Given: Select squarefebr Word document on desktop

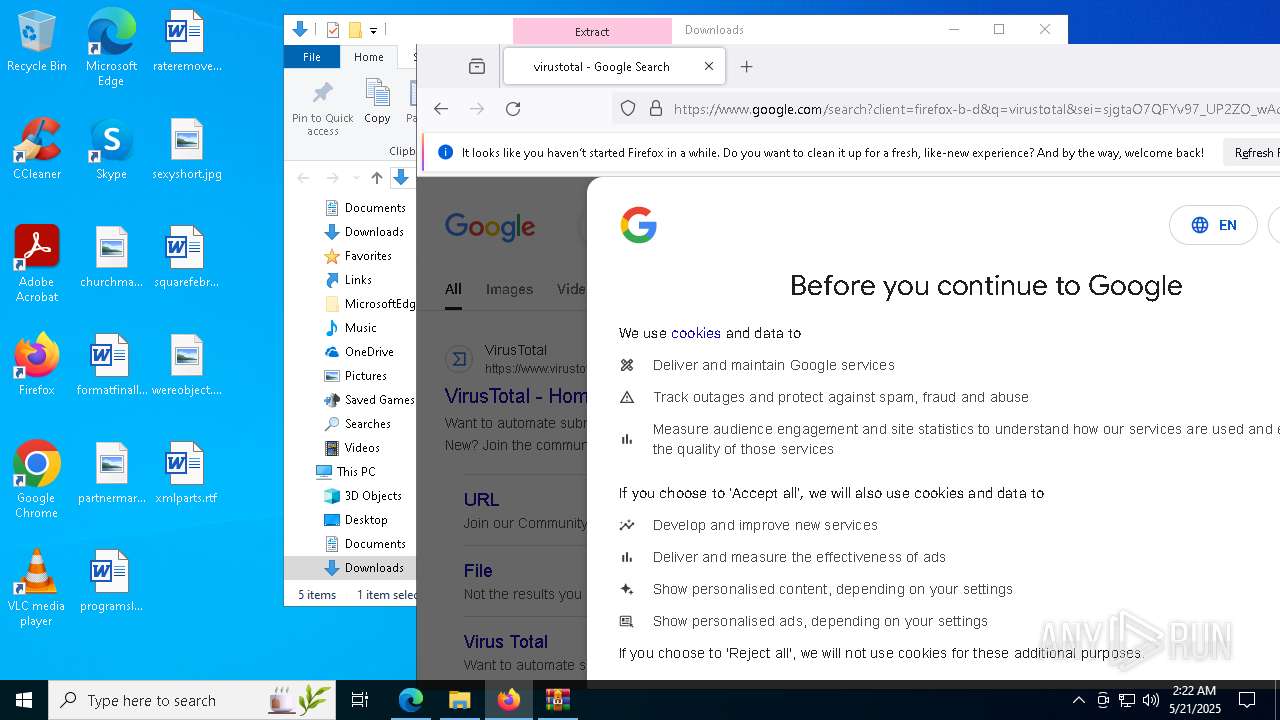Looking at the screenshot, I should tap(186, 258).
